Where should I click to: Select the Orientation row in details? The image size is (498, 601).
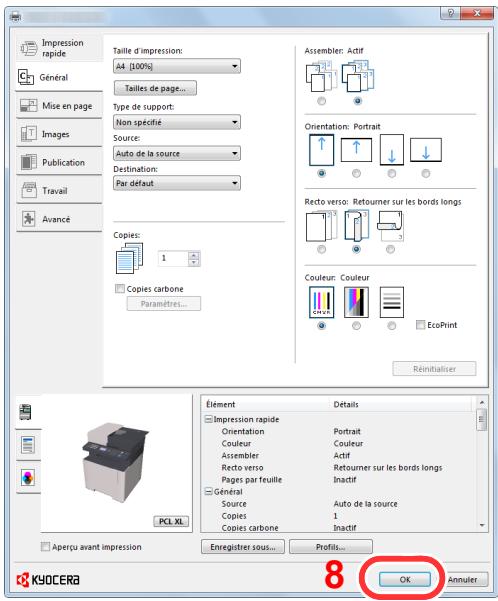coord(337,431)
